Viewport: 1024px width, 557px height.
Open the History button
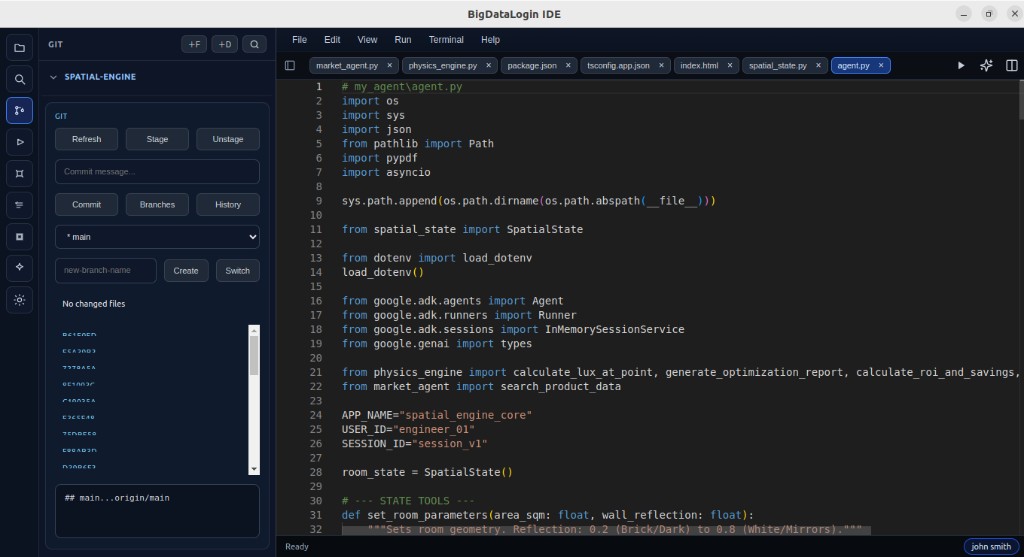coord(227,204)
